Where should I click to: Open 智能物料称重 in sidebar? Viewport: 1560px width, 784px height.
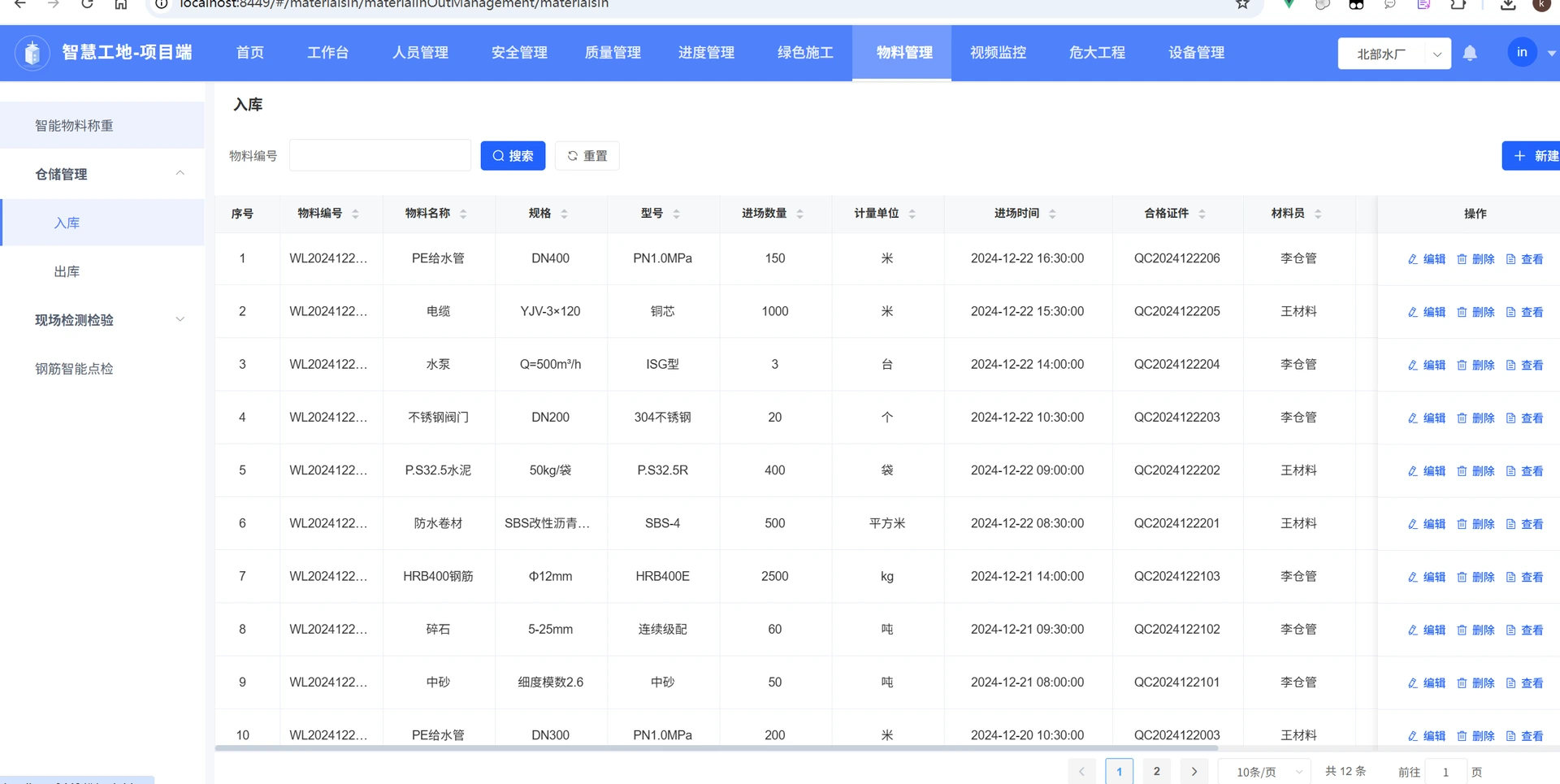pos(102,125)
